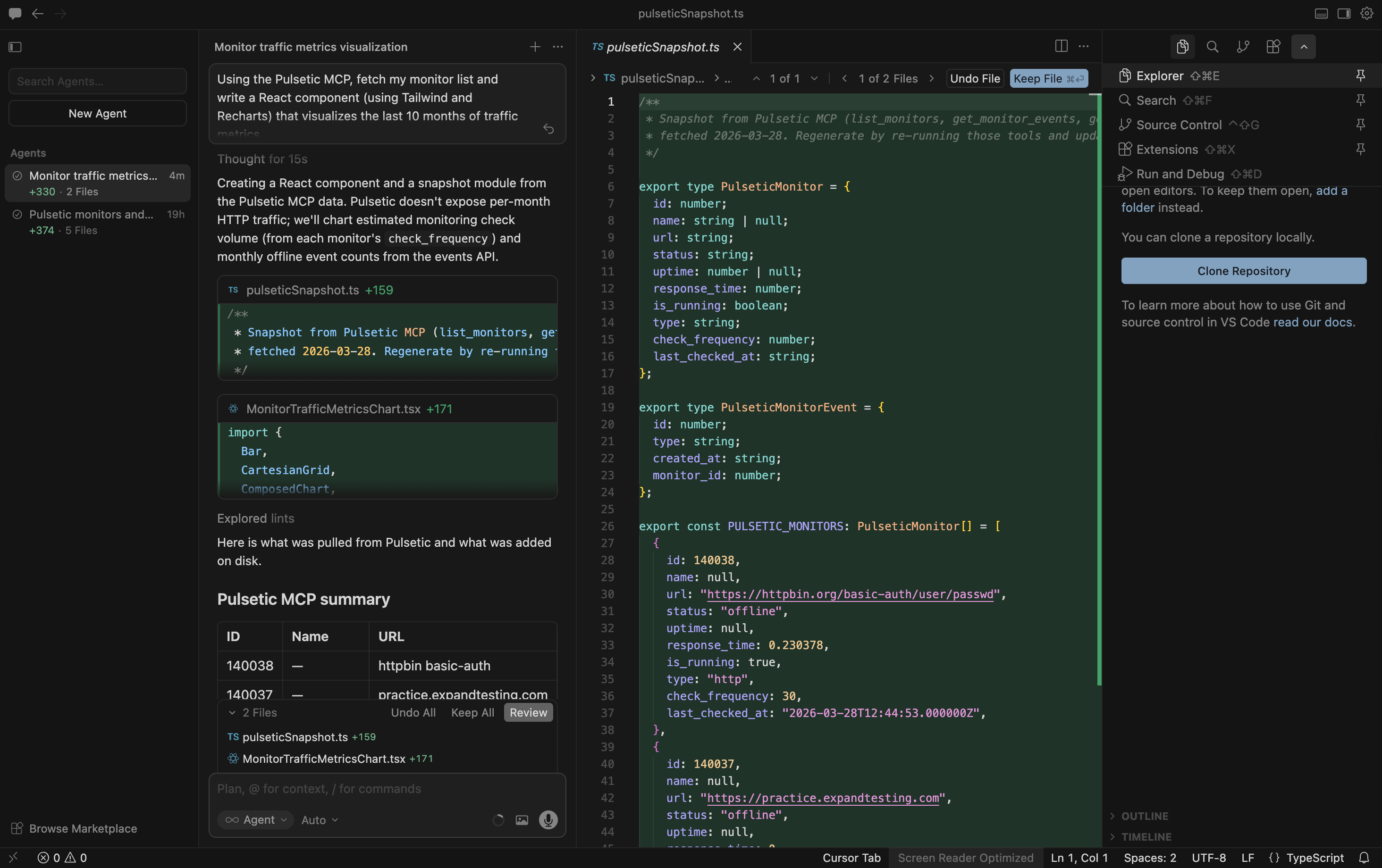Click the Extensions icon in the top bar

point(1273,47)
